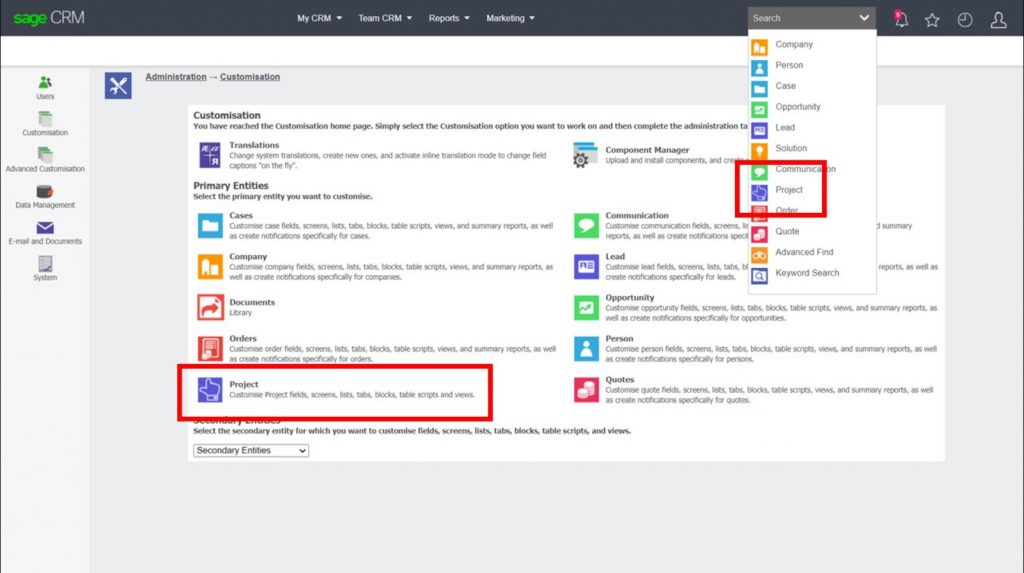Open E-mail and Documents sidebar icon
This screenshot has width=1024, height=573.
(x=45, y=227)
